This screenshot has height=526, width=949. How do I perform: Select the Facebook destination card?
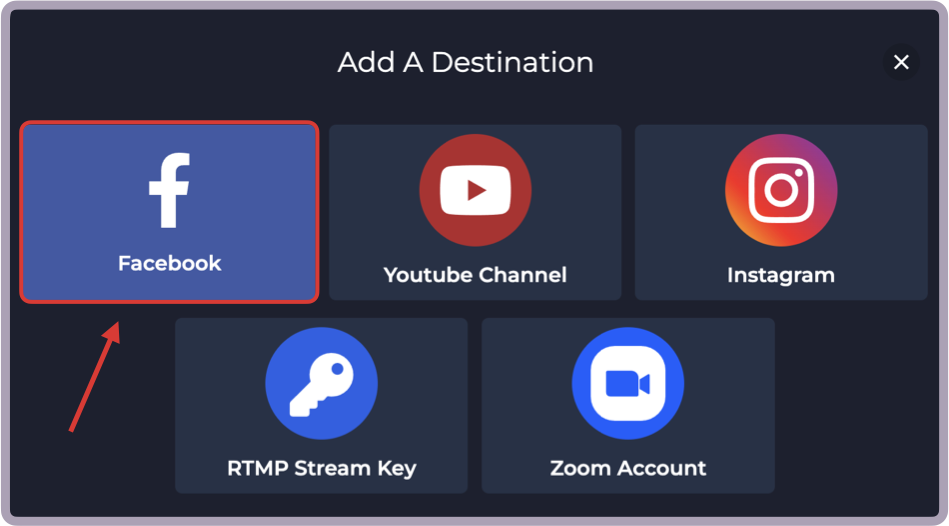pyautogui.click(x=169, y=212)
